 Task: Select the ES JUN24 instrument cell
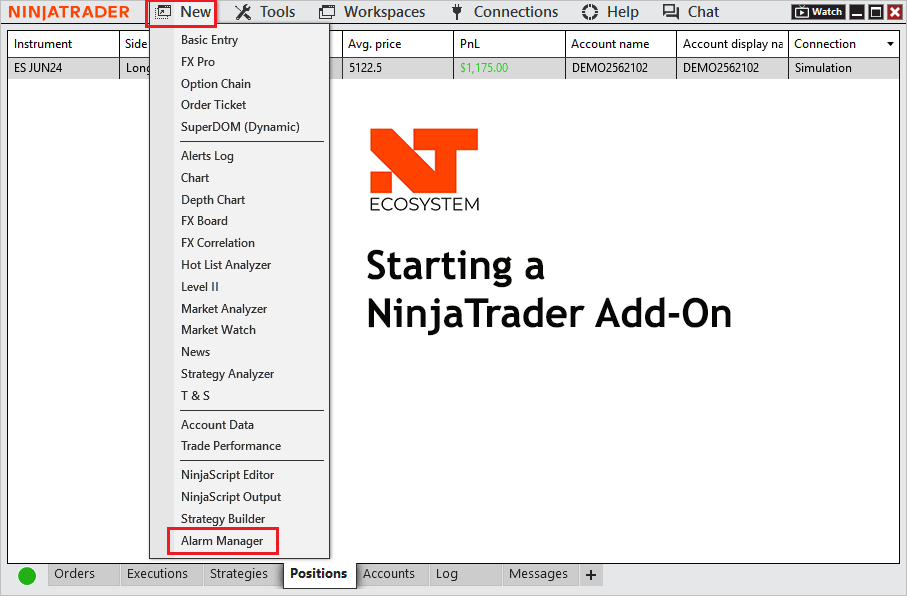pos(63,68)
